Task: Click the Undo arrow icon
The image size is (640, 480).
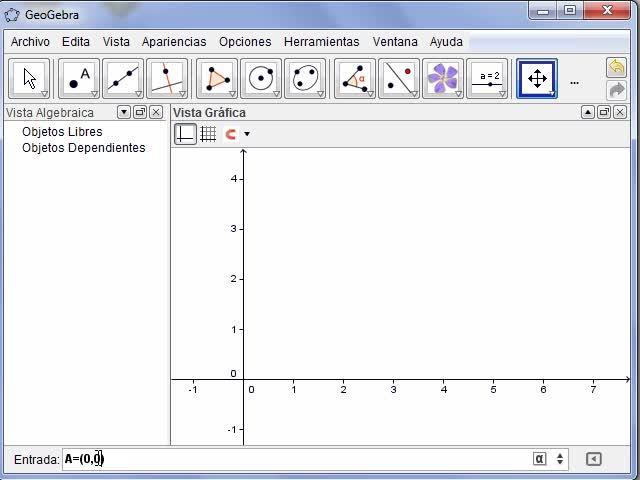Action: click(x=616, y=67)
